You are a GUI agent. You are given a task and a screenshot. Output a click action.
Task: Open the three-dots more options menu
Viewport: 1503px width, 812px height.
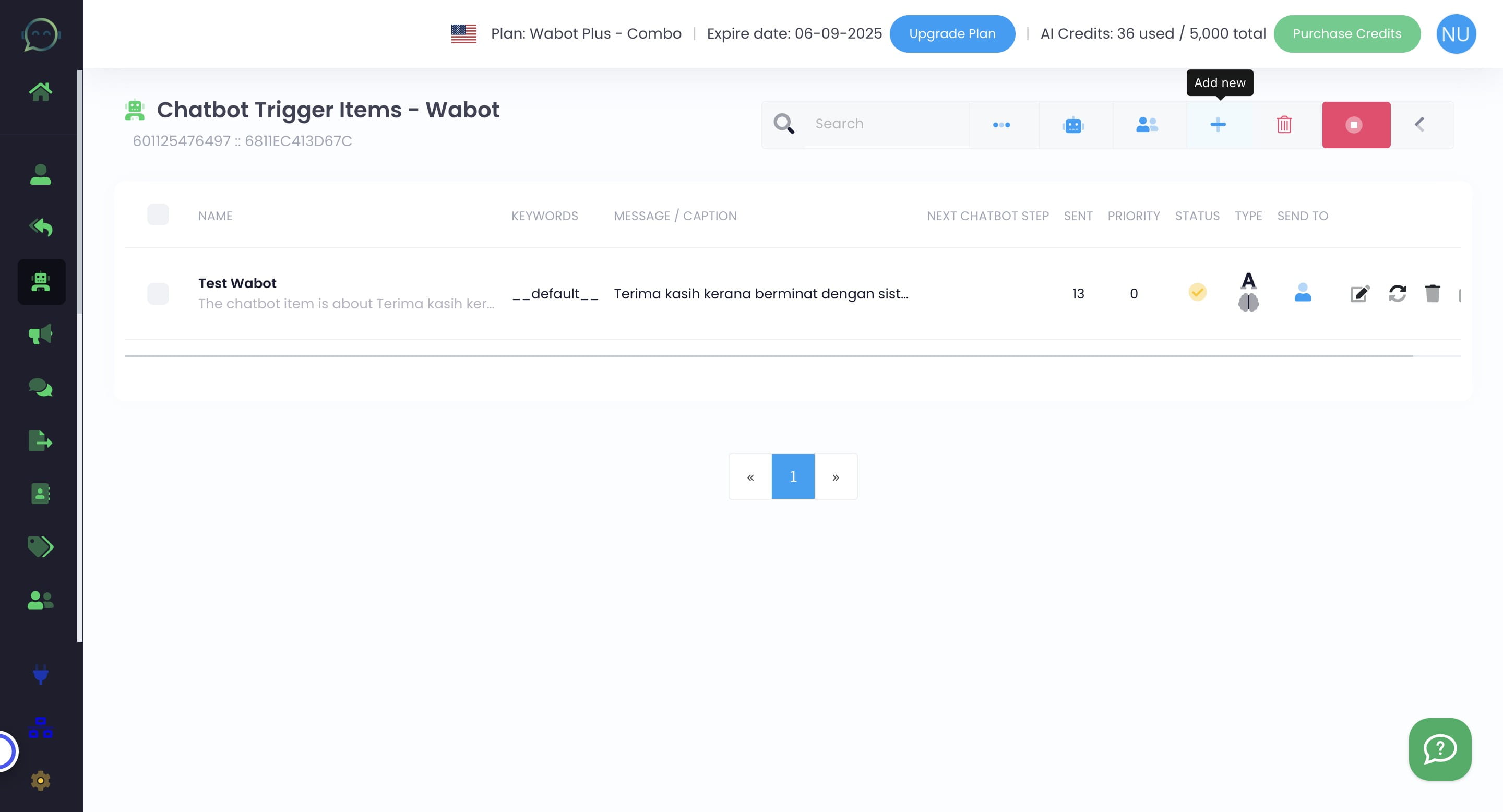(x=1001, y=124)
